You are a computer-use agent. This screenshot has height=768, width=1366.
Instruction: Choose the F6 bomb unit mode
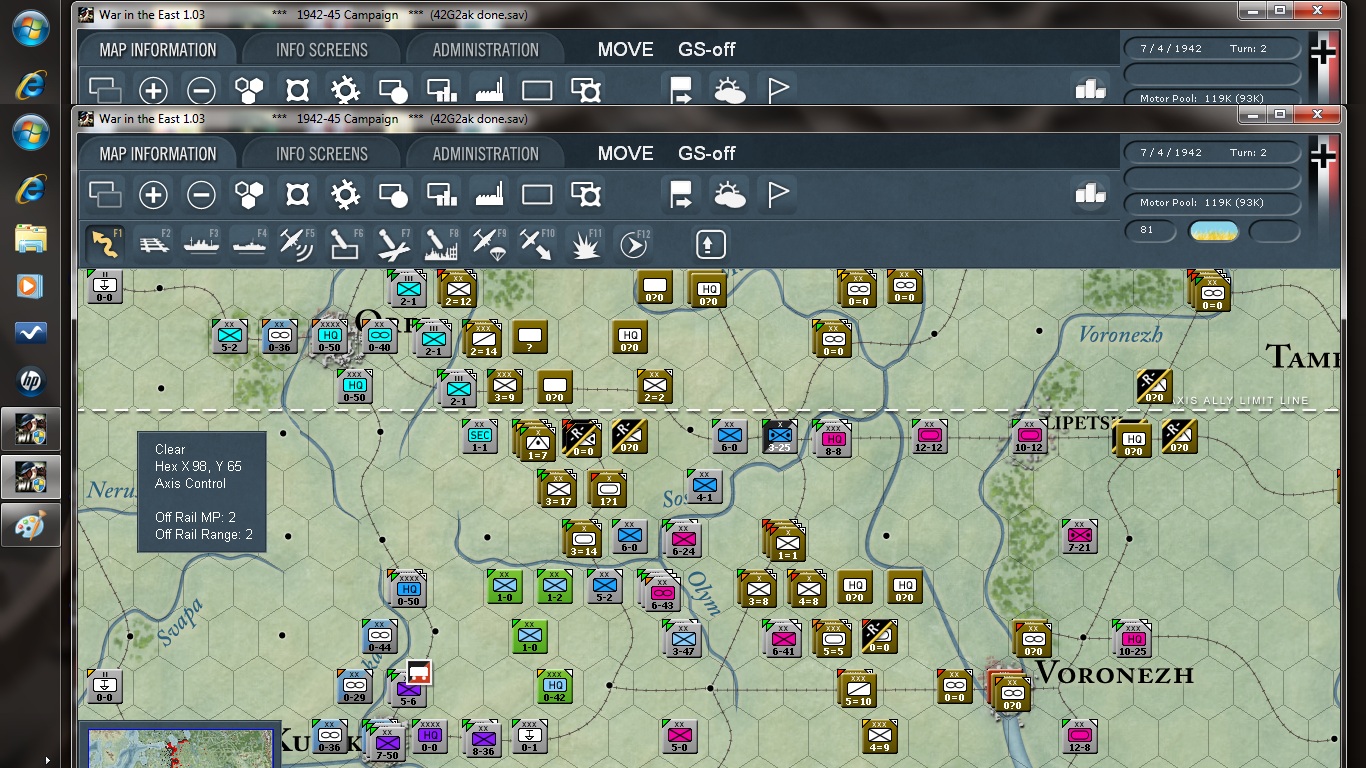[345, 243]
